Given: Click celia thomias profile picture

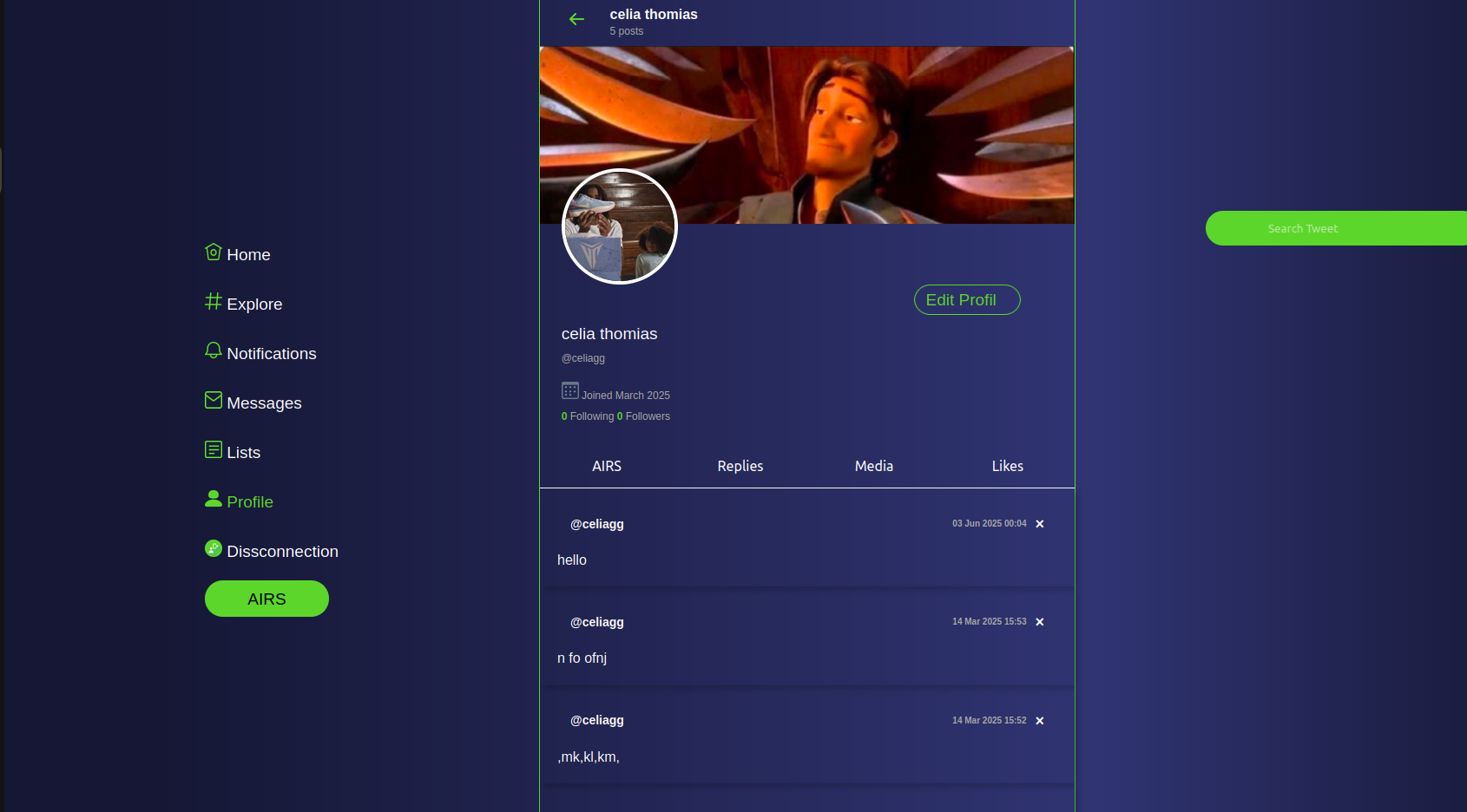Looking at the screenshot, I should (619, 226).
